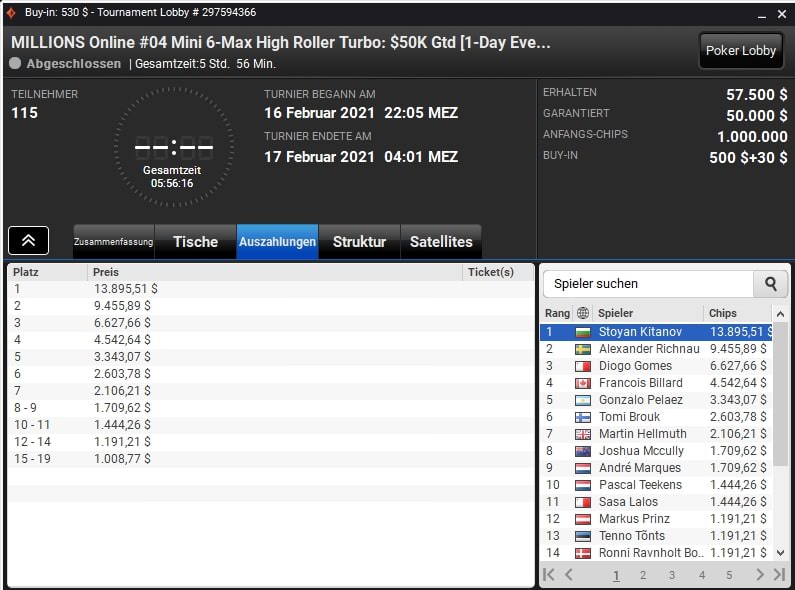This screenshot has width=795, height=590.
Task: Click the Spieler suchen search field
Action: click(x=648, y=284)
